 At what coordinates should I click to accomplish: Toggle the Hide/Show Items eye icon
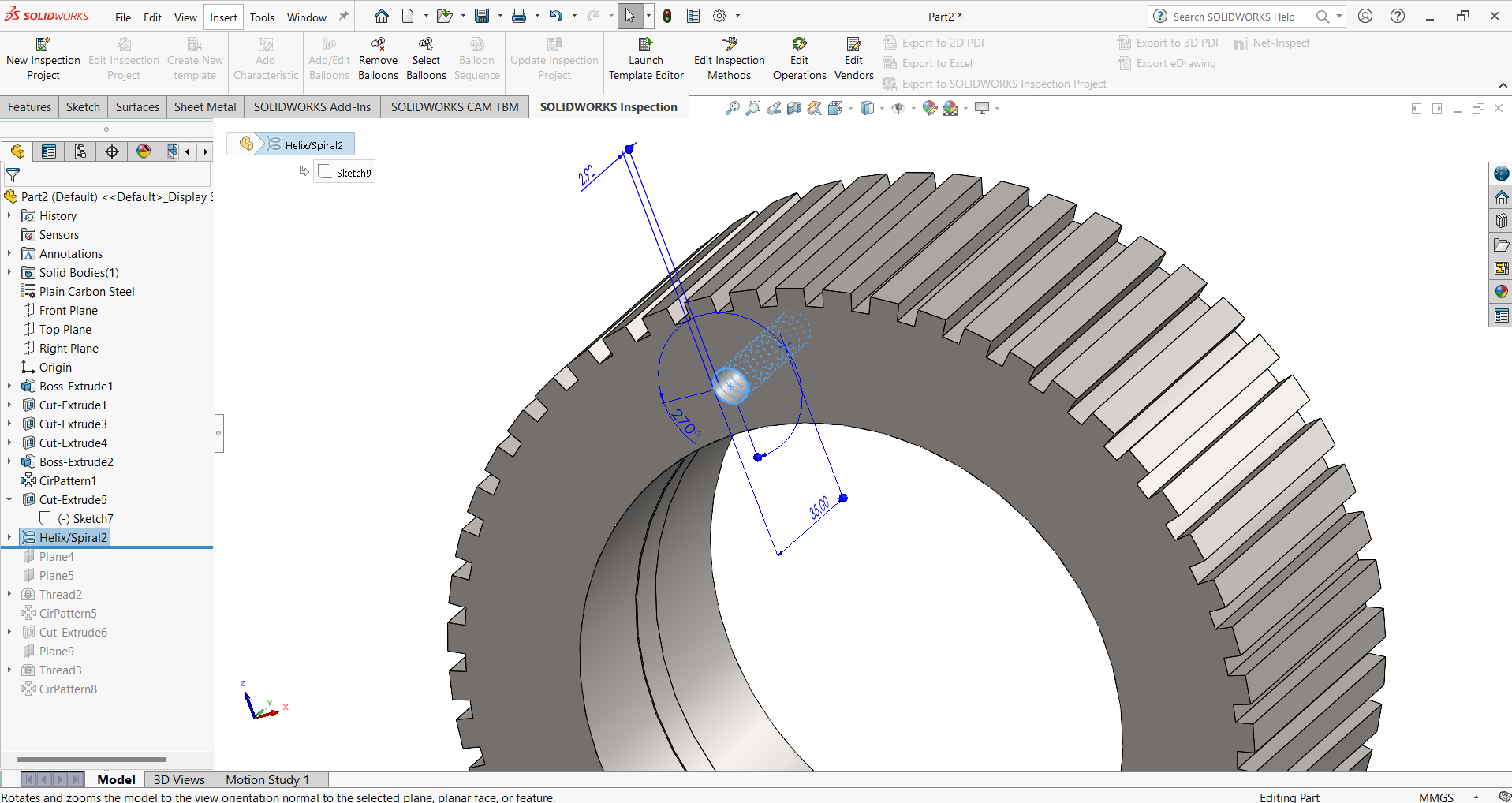coord(898,108)
